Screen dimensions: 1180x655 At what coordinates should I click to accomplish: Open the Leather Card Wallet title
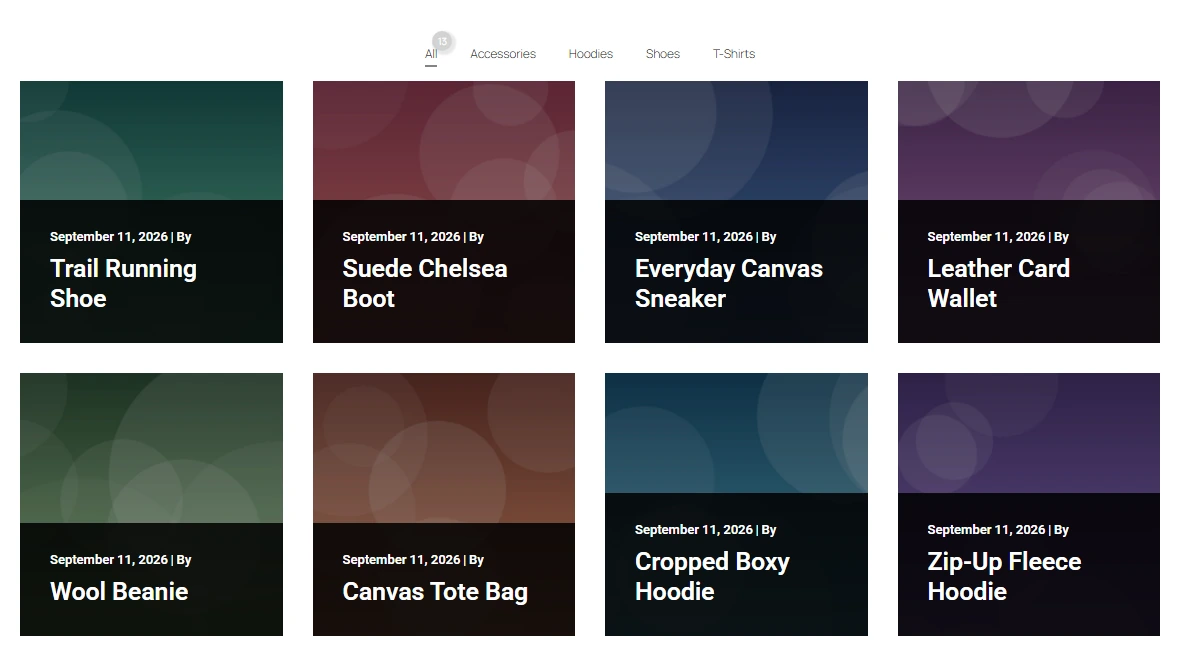coord(998,283)
